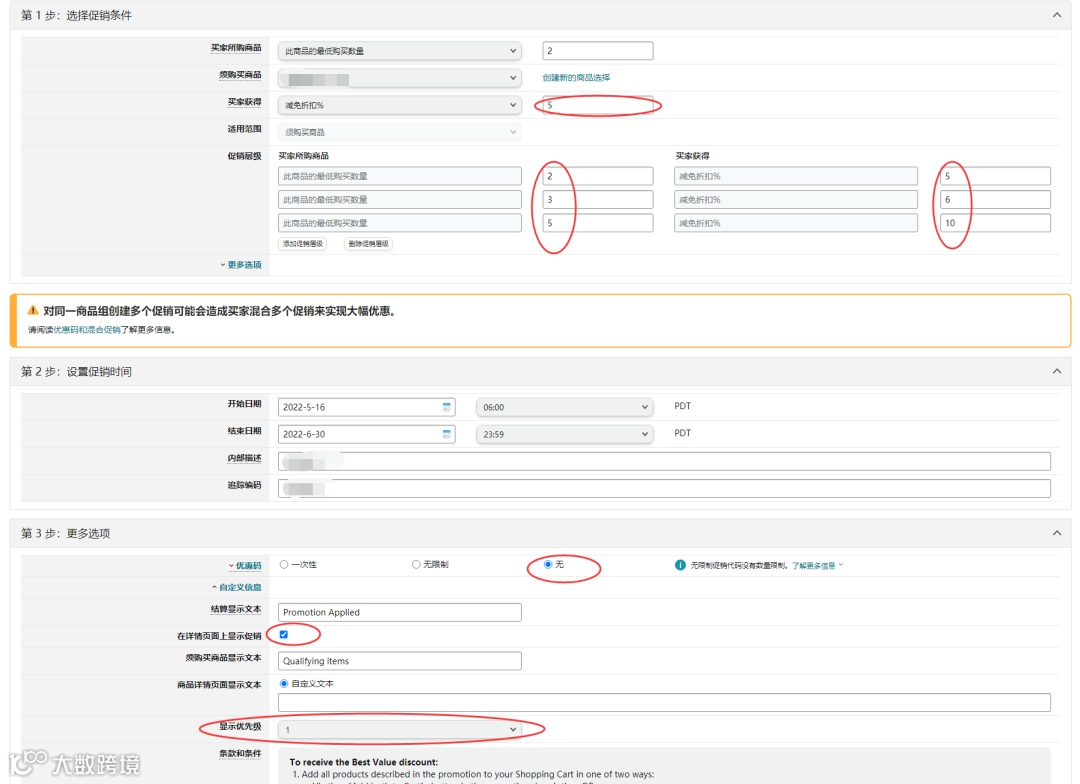Collapse the 自定义信息 section link
The height and width of the screenshot is (784, 1080).
point(240,588)
